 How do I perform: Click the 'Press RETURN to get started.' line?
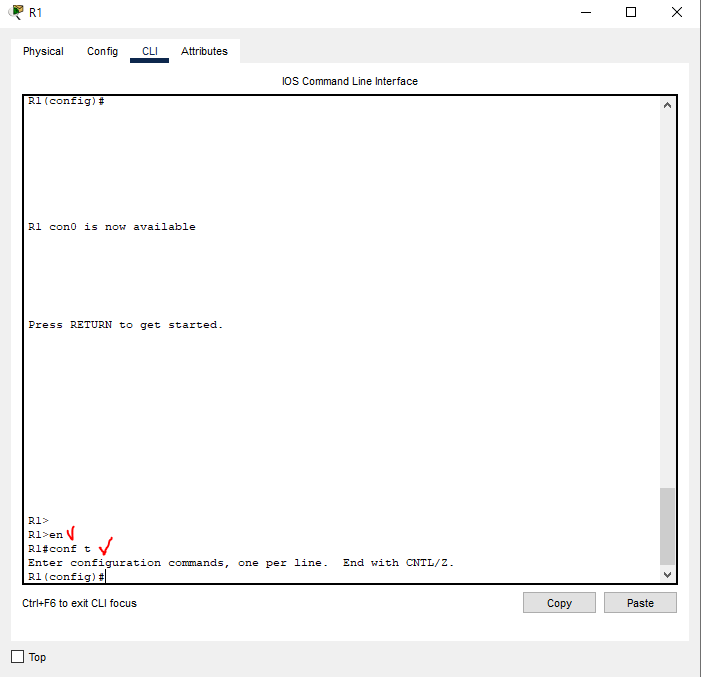coord(126,325)
